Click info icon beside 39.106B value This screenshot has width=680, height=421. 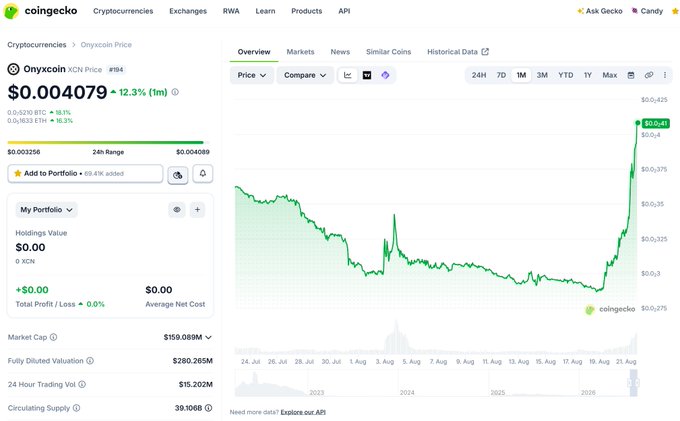pyautogui.click(x=209, y=408)
